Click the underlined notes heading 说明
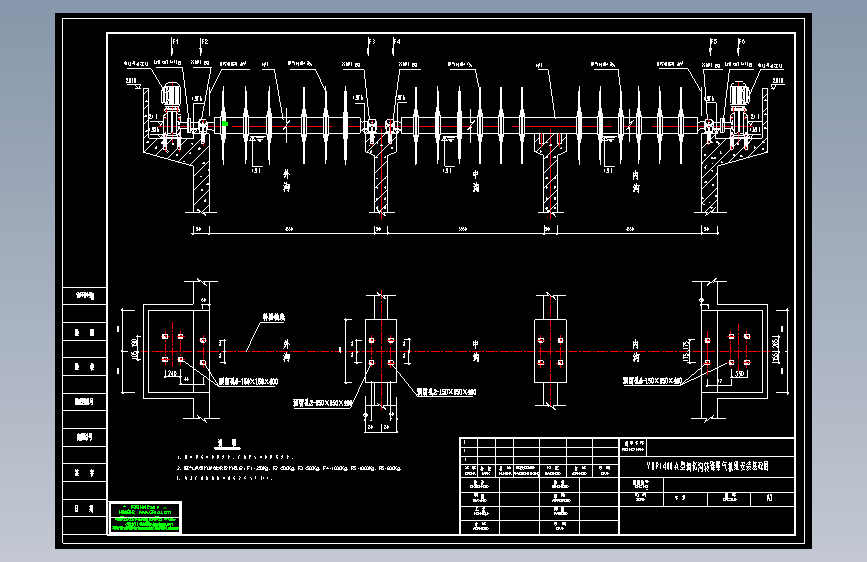This screenshot has width=867, height=562. pyautogui.click(x=227, y=443)
